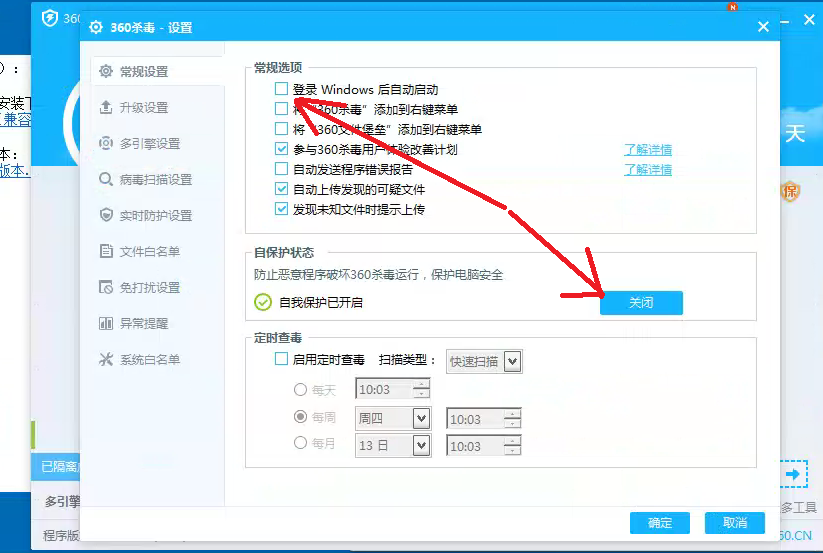This screenshot has width=823, height=553.
Task: Click 关闭 self-protection button
Action: point(641,303)
